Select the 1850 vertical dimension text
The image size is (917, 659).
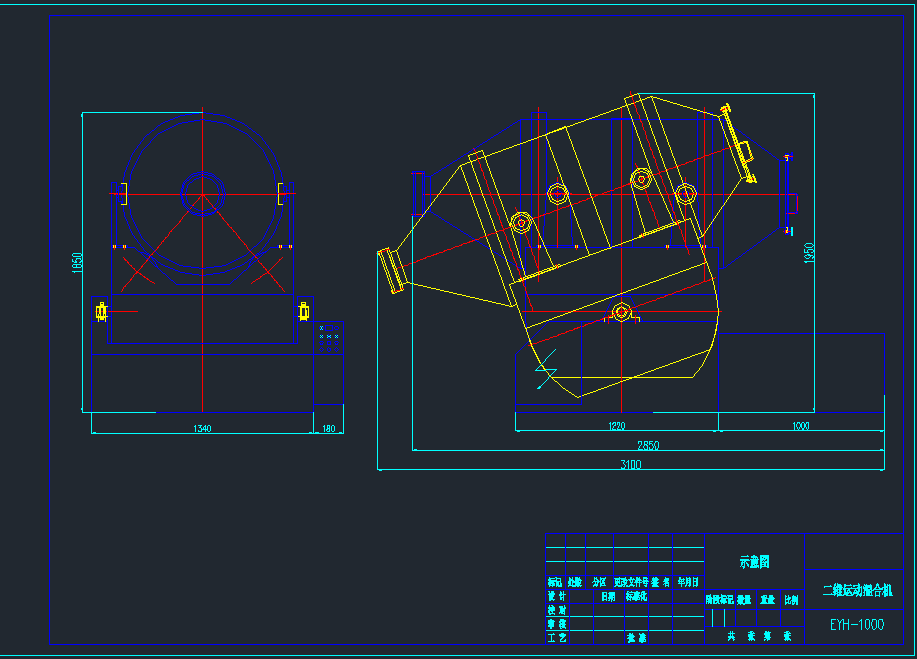click(x=77, y=263)
